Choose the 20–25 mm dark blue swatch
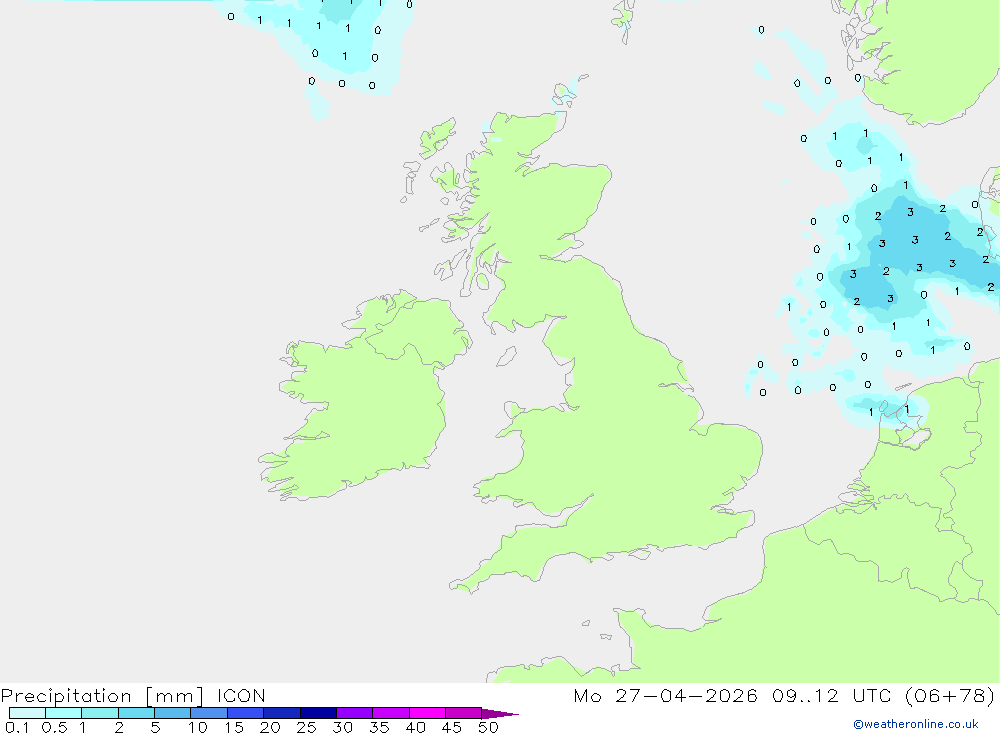The height and width of the screenshot is (733, 1000). pos(281,713)
